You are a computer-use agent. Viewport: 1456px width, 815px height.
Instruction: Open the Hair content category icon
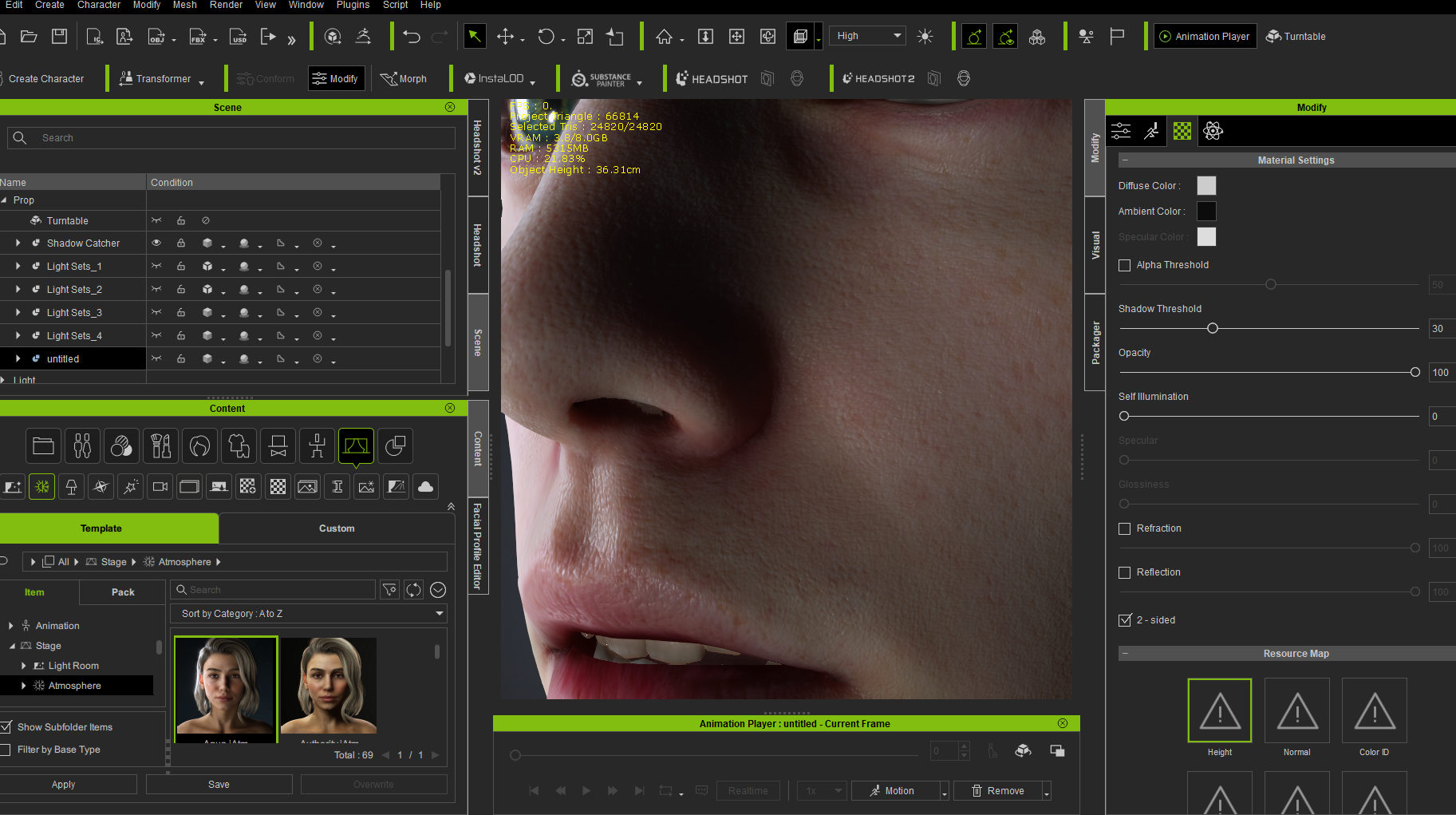pyautogui.click(x=199, y=445)
